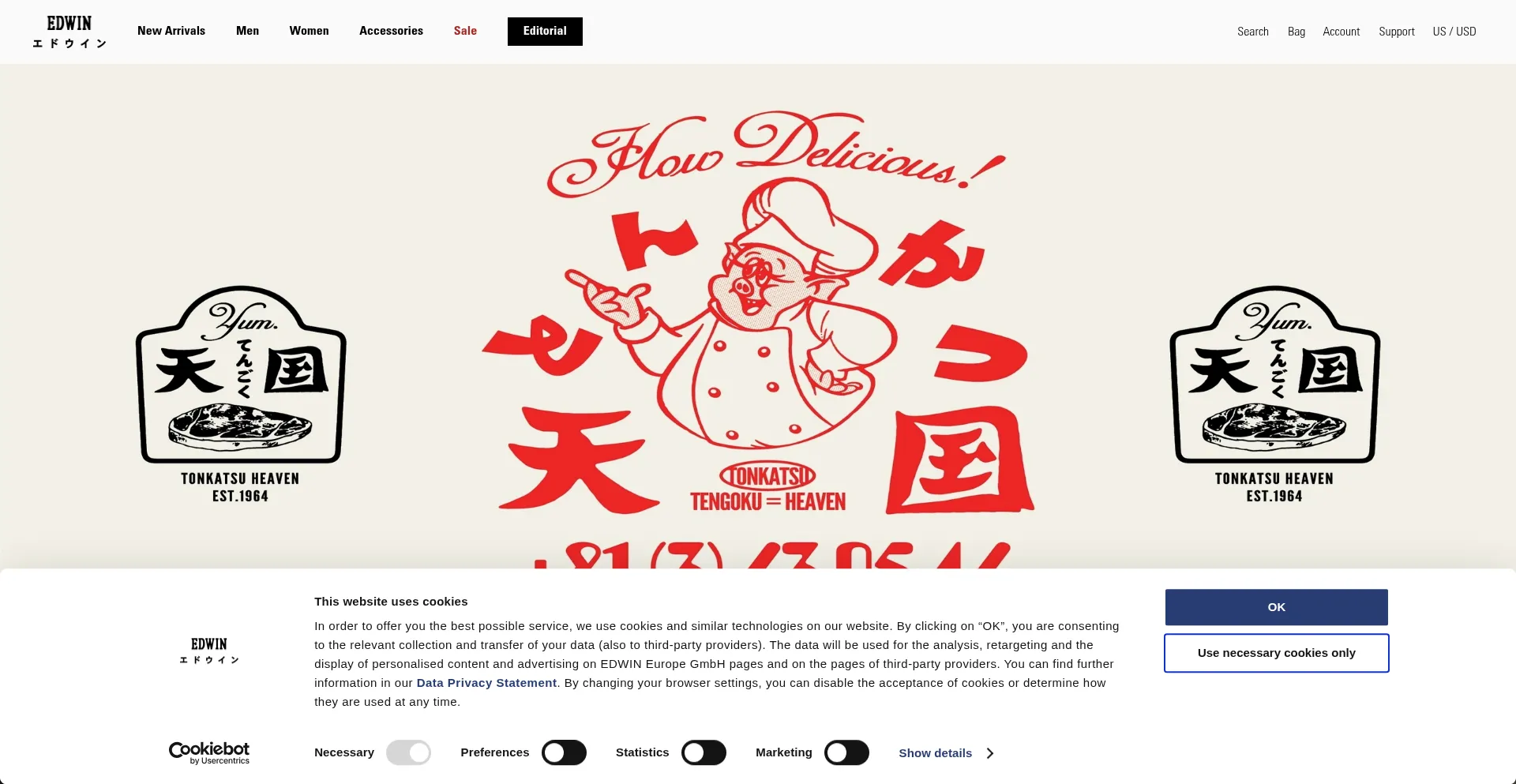
Task: Click the Cookiebot by Usercentrics logo
Action: tap(209, 753)
